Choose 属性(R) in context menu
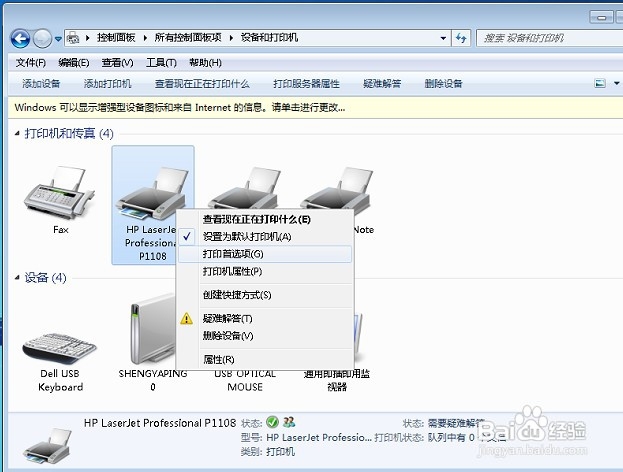The image size is (623, 472). (x=265, y=360)
